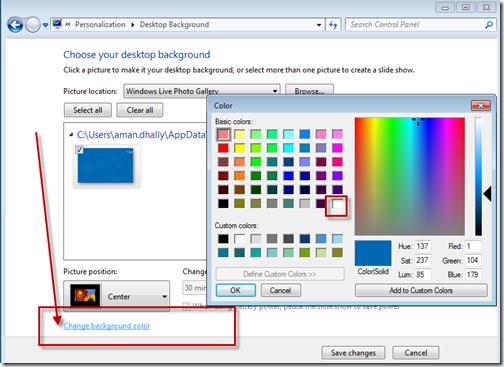Screen dimensions: 504x367
Task: Click the search magnifier icon
Action: click(x=489, y=25)
